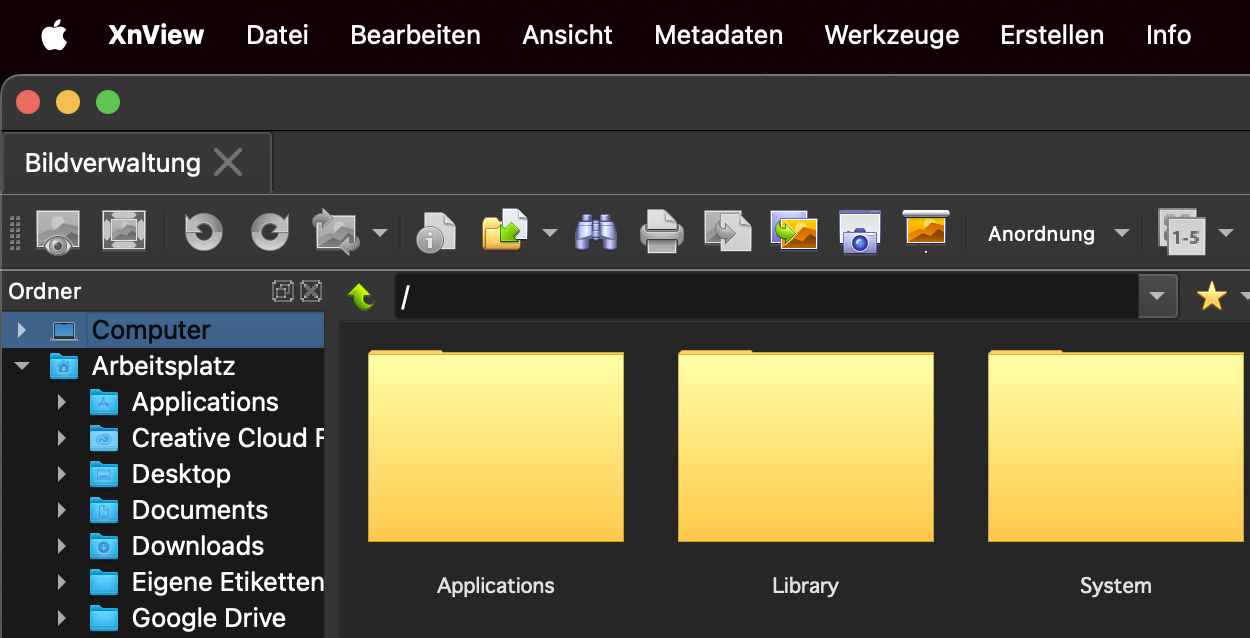Select Downloads in the folder tree
This screenshot has width=1250, height=638.
point(198,546)
